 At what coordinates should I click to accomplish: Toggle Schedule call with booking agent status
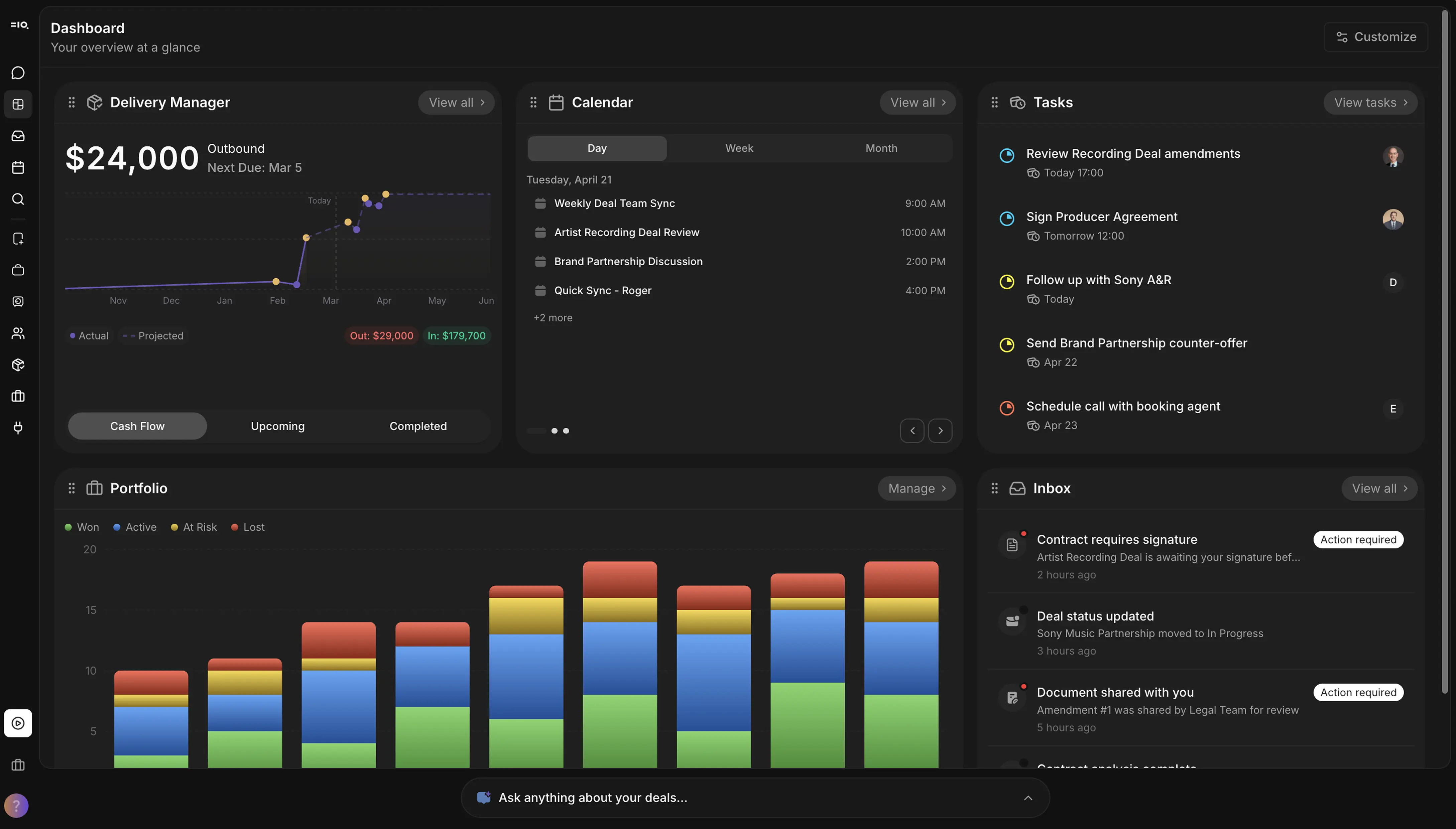click(x=1007, y=408)
